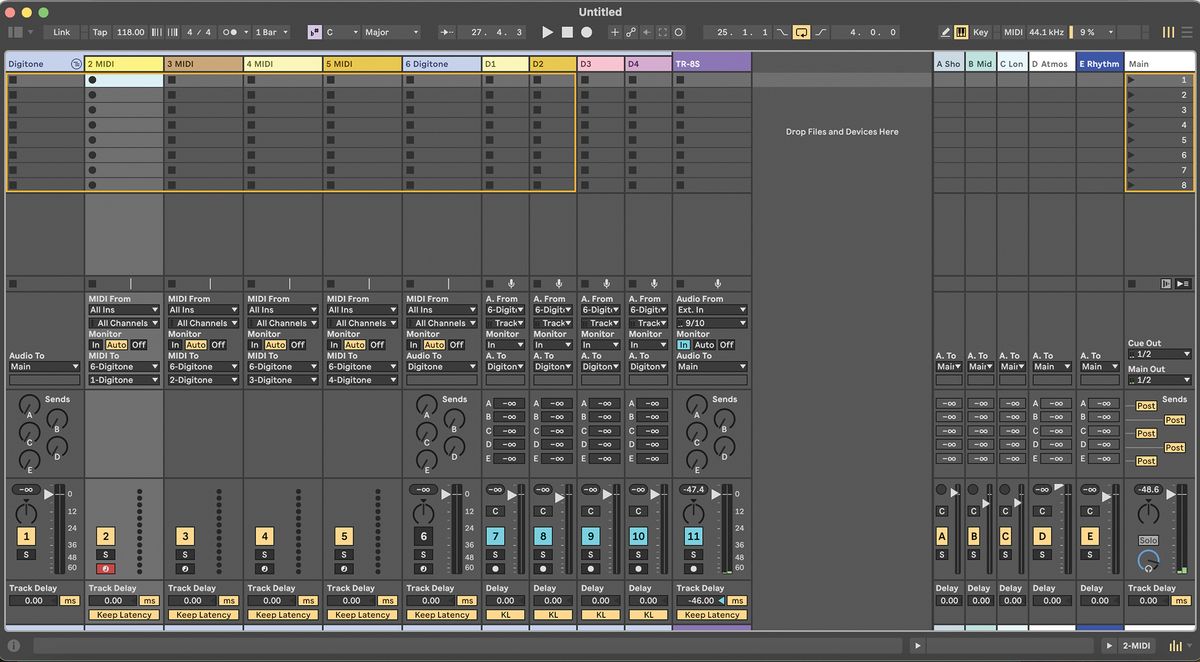Screen dimensions: 1200x662
Task: Open the 1 Bar quantization dropdown
Action: pos(270,32)
